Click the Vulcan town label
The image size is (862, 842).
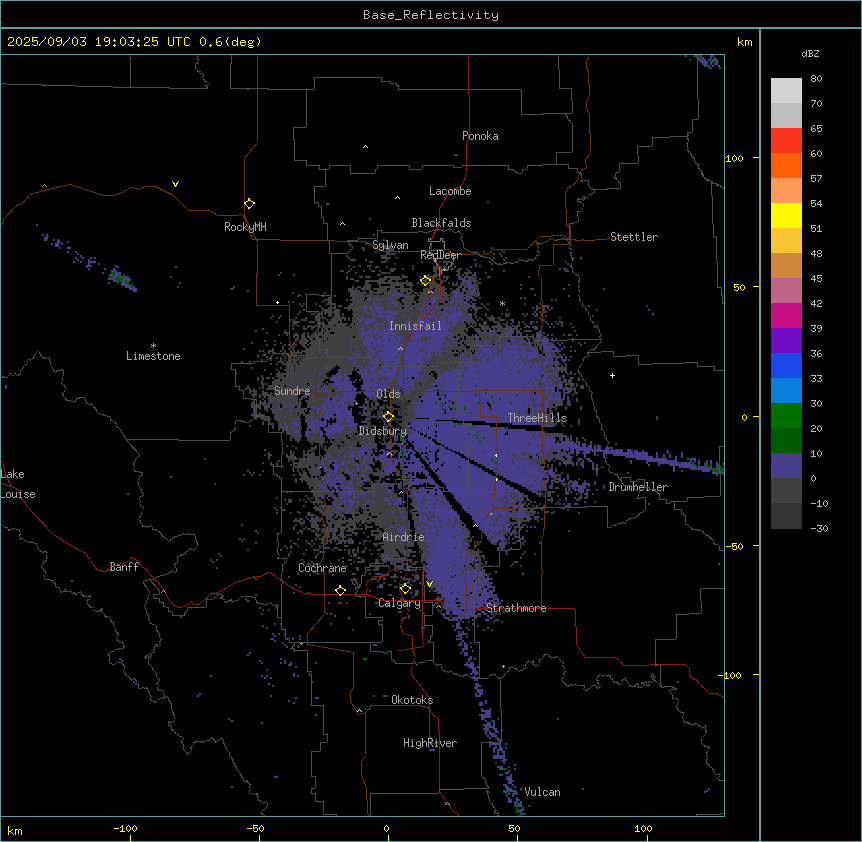pyautogui.click(x=542, y=792)
